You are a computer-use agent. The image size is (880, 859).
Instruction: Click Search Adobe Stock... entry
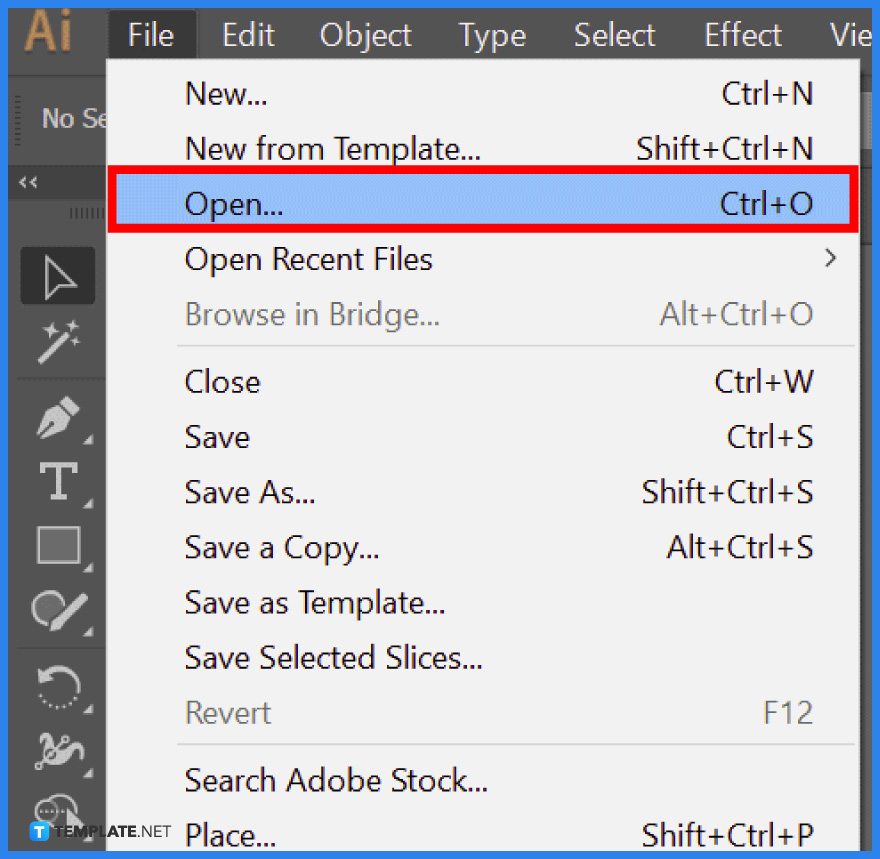pos(483,780)
